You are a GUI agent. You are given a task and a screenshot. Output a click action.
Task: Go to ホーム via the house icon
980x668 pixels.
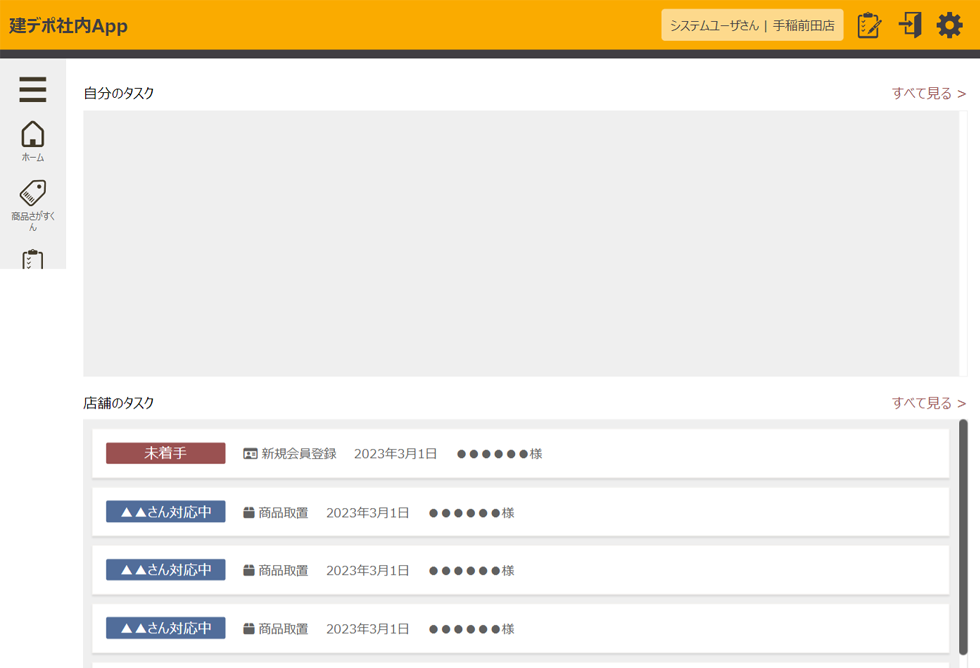32,141
